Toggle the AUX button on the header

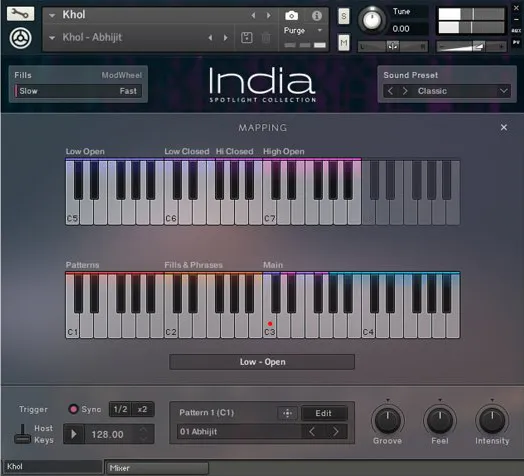[516, 31]
